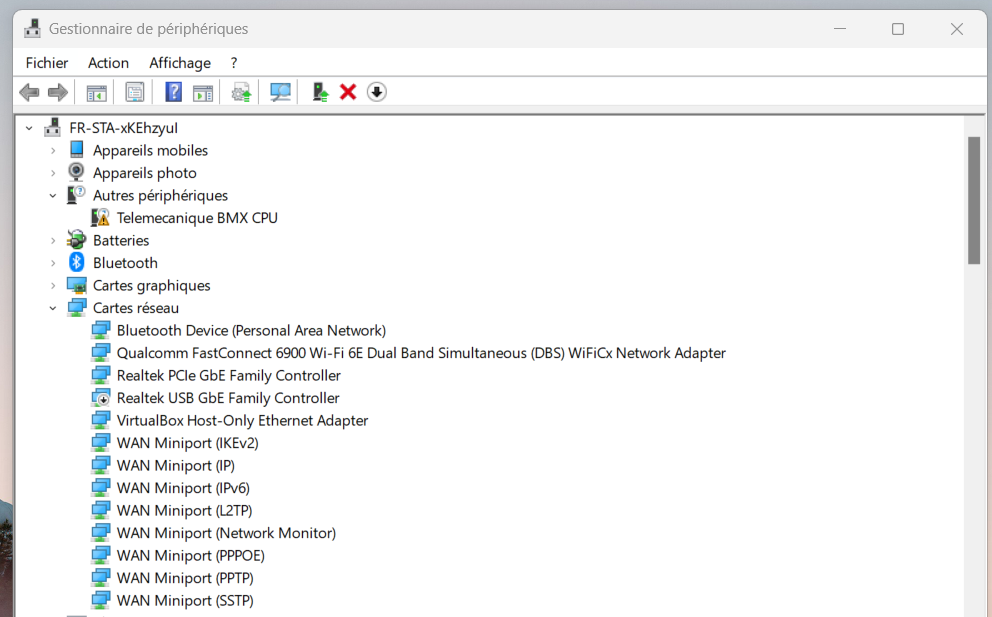
Task: Expand the Bluetooth category
Action: [x=53, y=263]
